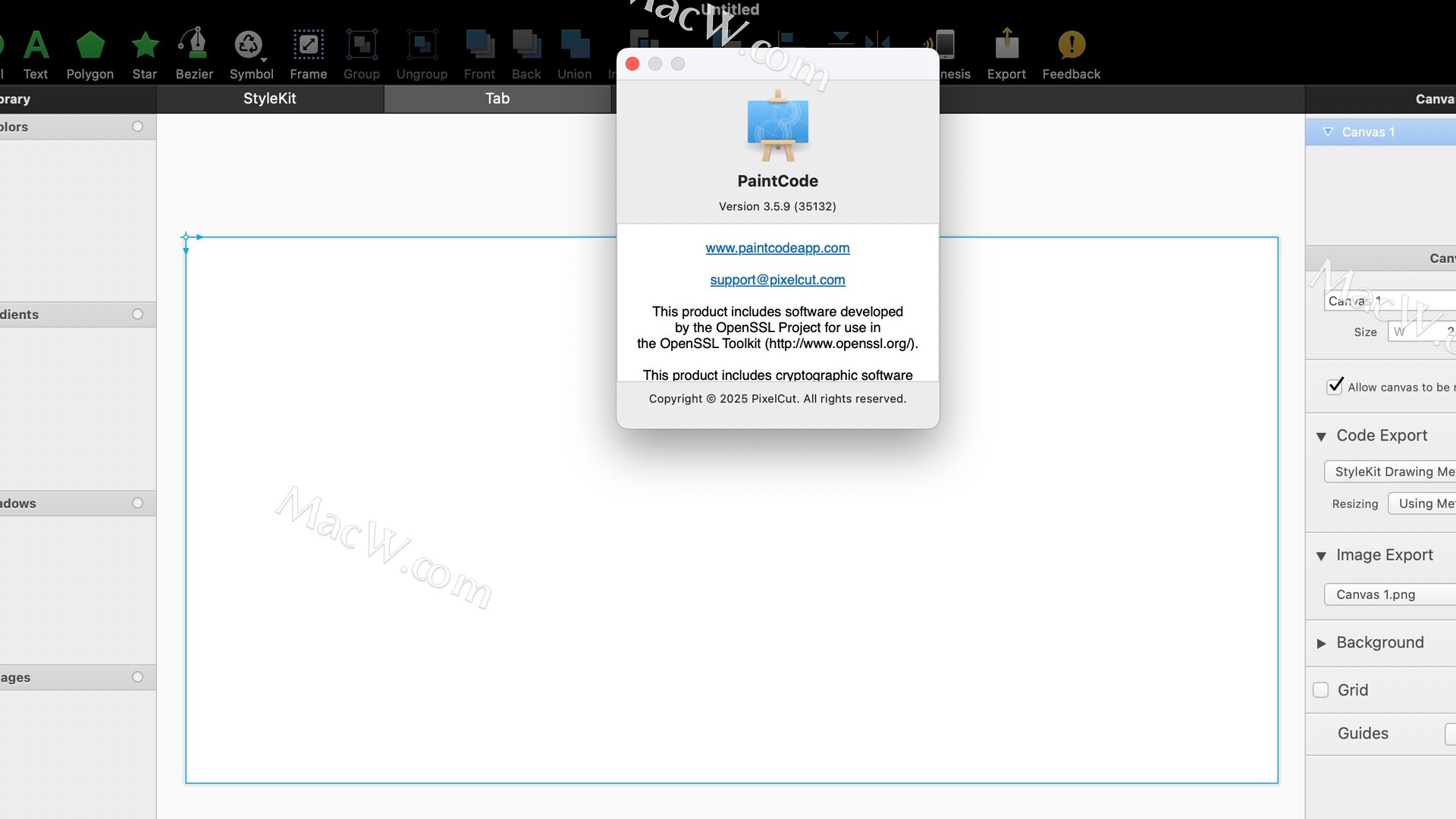Open the www.paintcodeapp.com link

pos(777,248)
